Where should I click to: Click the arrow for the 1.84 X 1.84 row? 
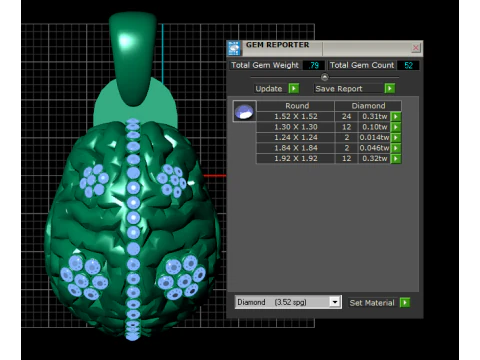pyautogui.click(x=396, y=148)
